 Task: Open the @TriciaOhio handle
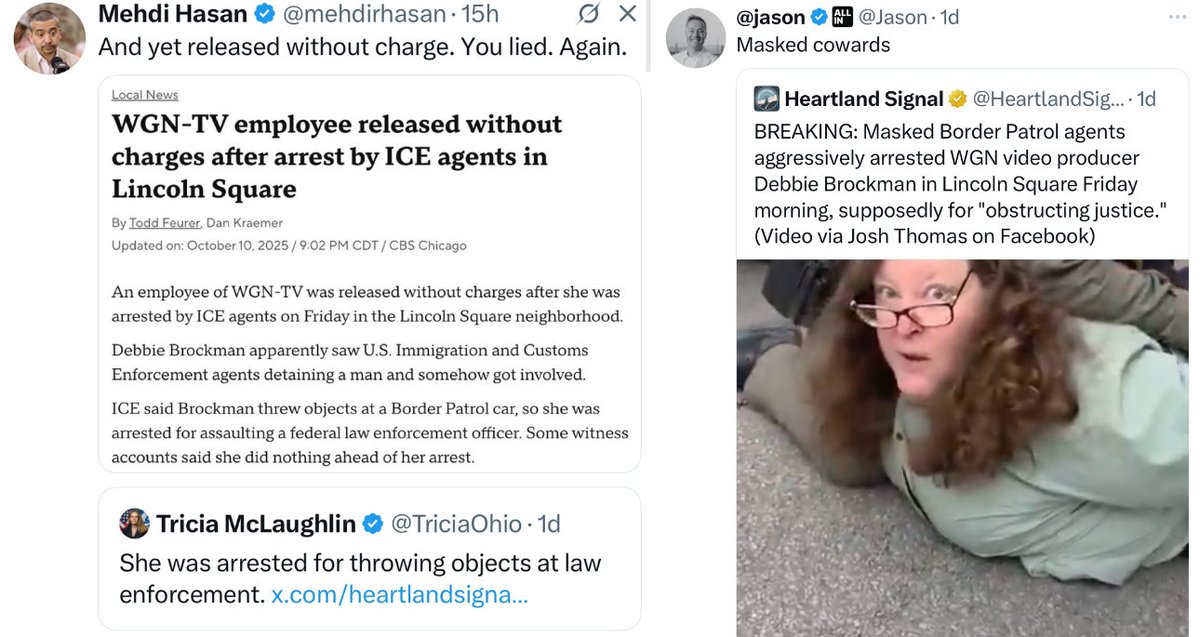[x=456, y=523]
